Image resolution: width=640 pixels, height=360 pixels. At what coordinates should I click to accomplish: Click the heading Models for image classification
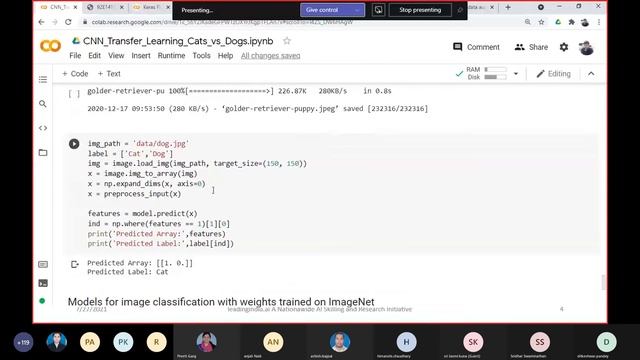(221, 302)
